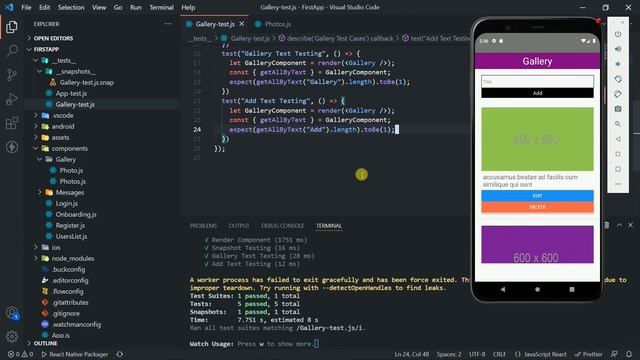Screen dimensions: 640x360
Task: Open the lightning bolt activity bar icon
Action: [12, 147]
